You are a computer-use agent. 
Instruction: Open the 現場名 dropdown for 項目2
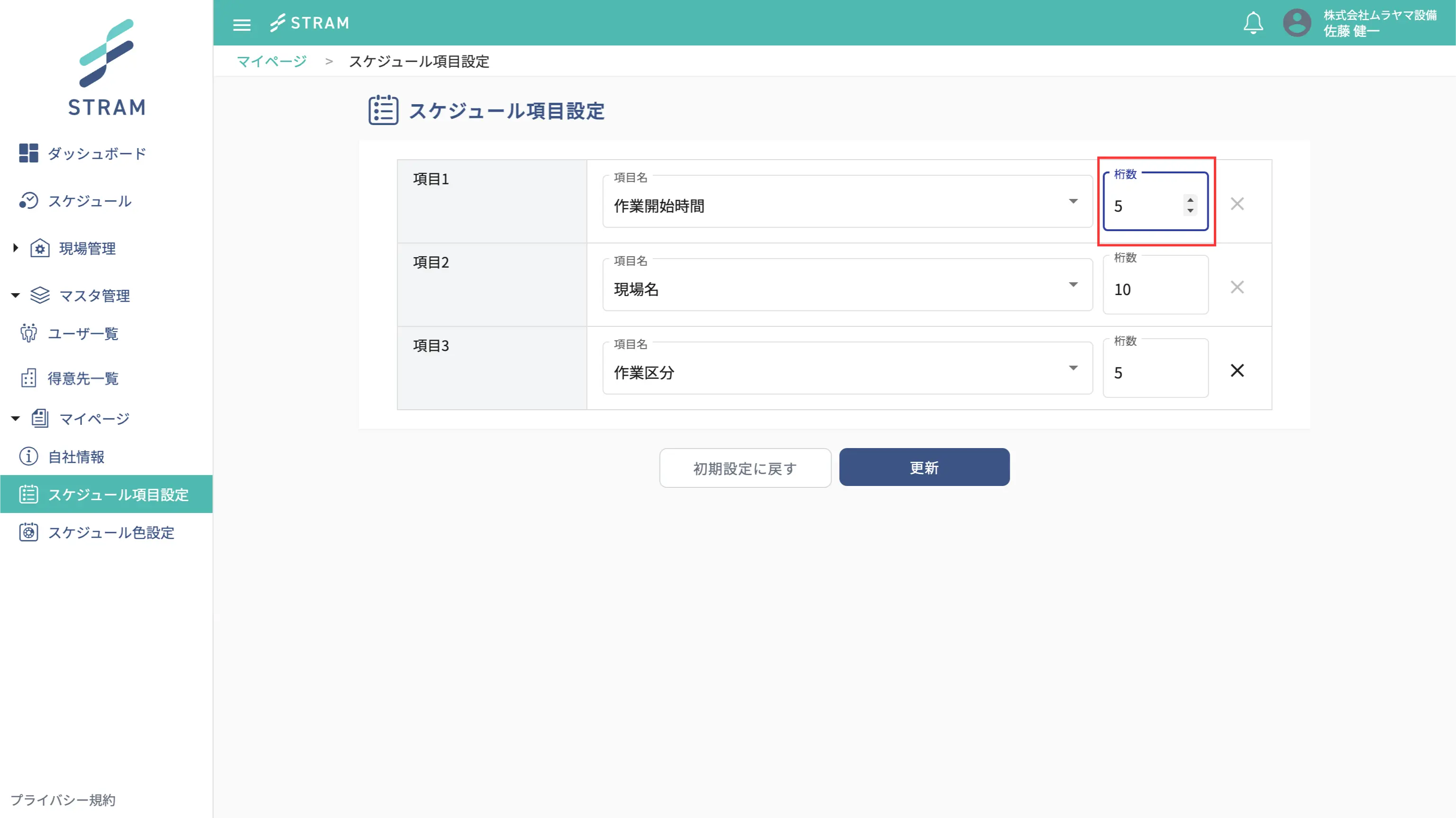pyautogui.click(x=1073, y=285)
